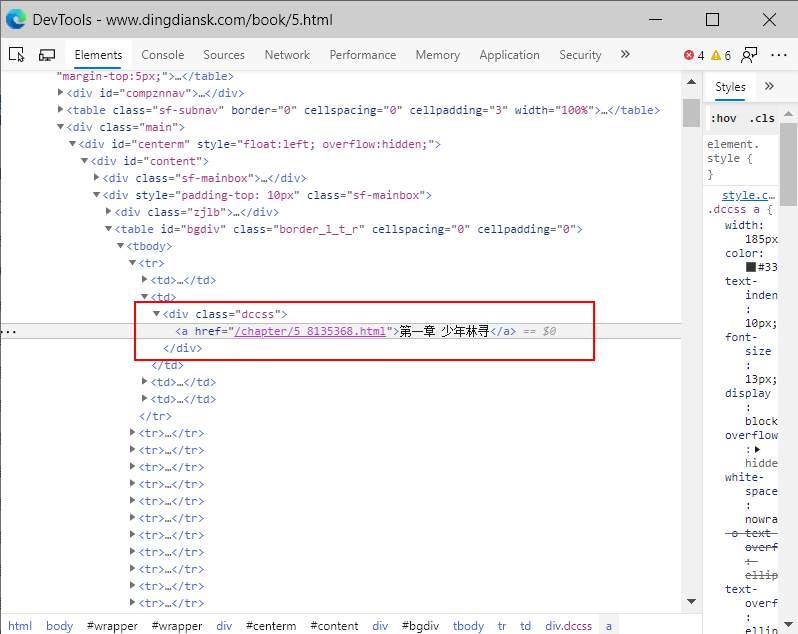This screenshot has height=634, width=798.
Task: Open the Security tab
Action: (x=580, y=54)
